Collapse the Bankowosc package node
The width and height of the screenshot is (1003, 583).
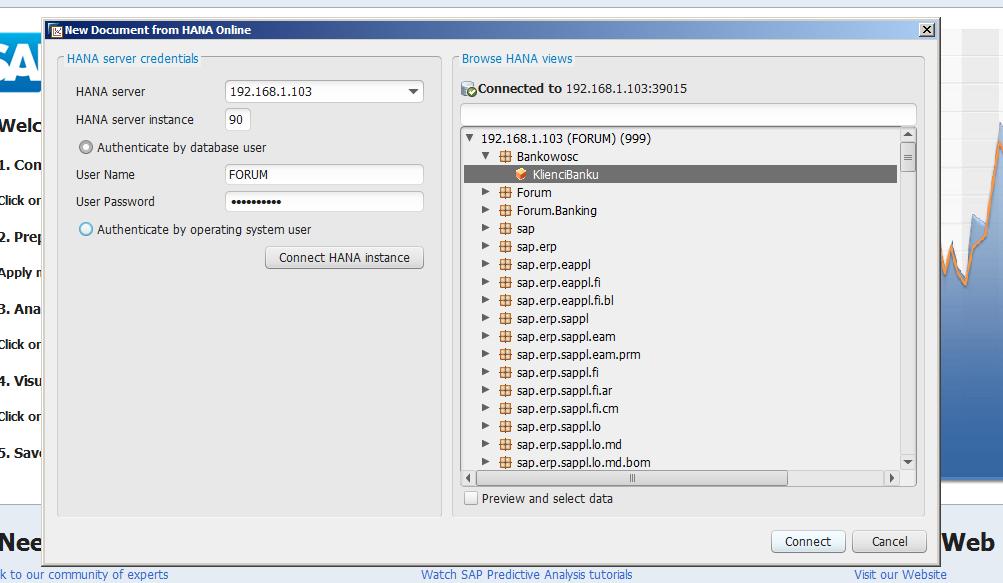tap(486, 156)
